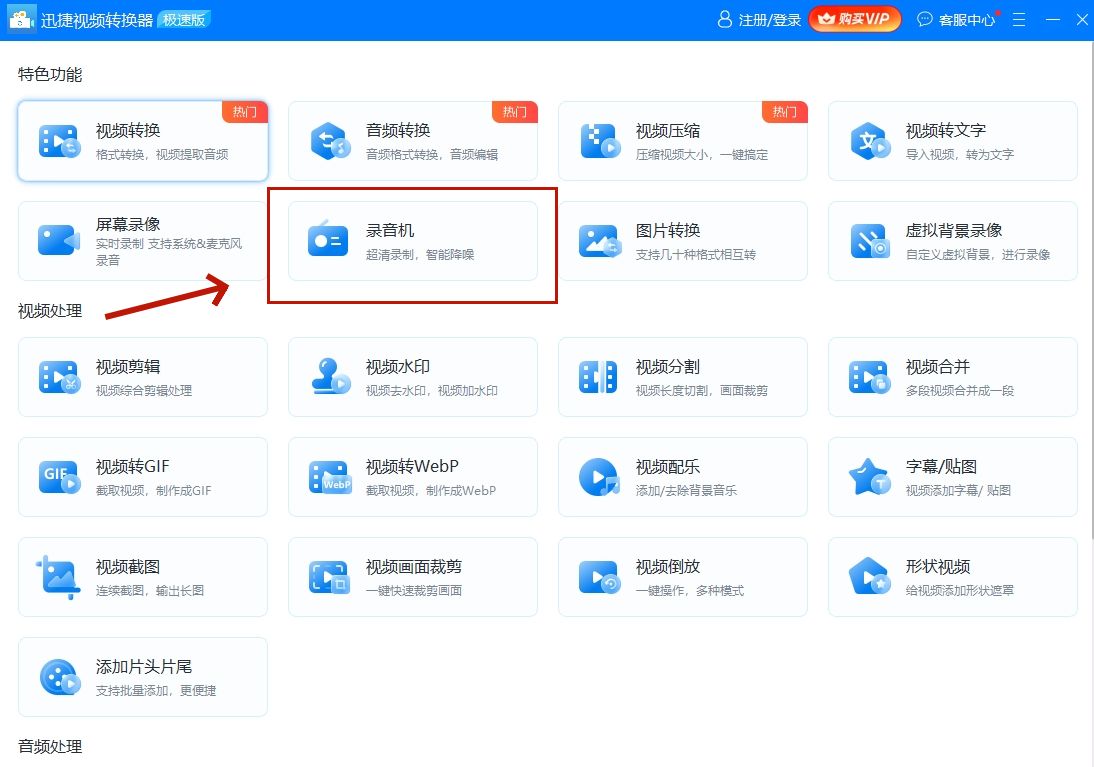Click the vertical scrollbar on the right edge
Image resolution: width=1094 pixels, height=767 pixels.
click(1091, 290)
